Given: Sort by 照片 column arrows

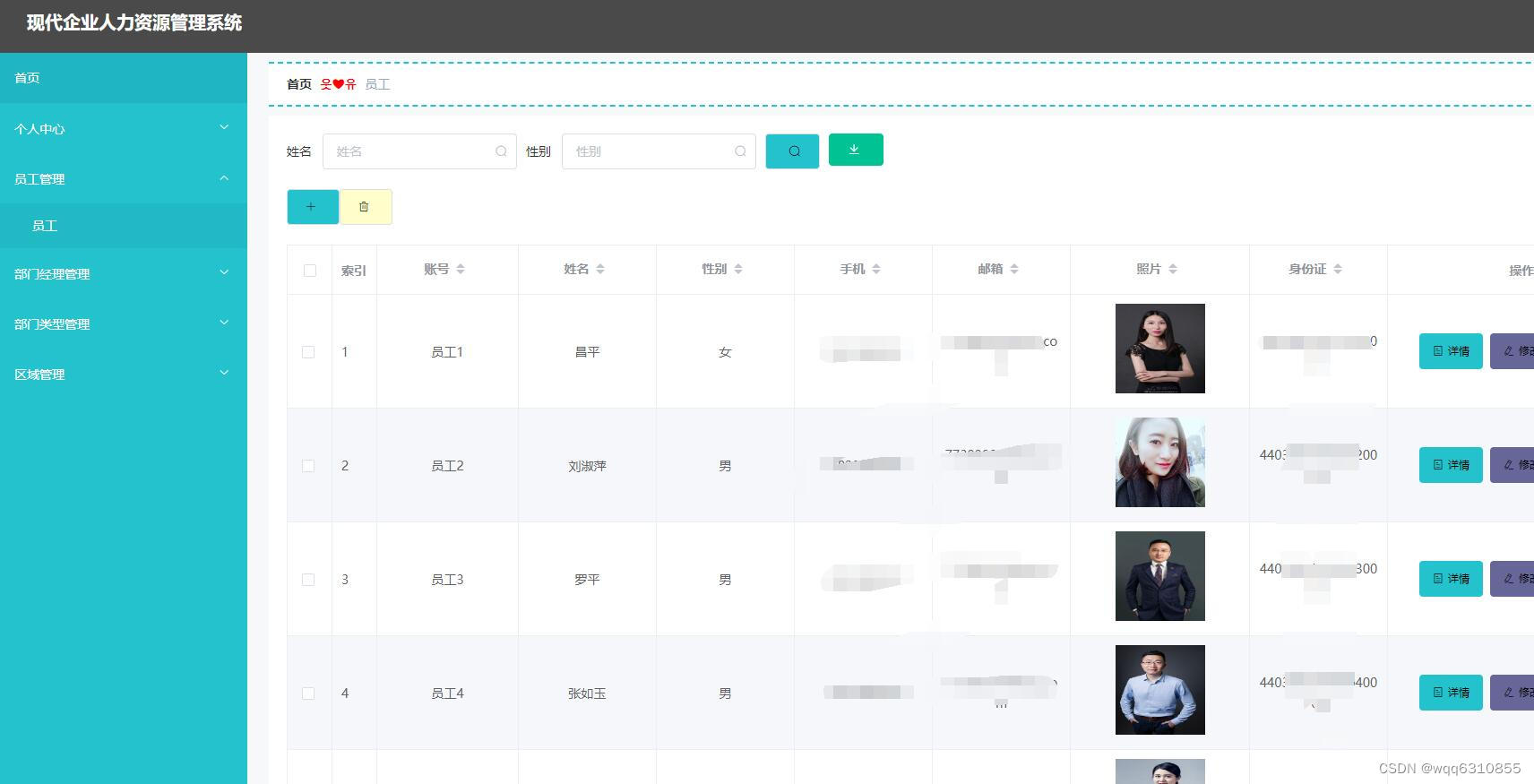Looking at the screenshot, I should [1173, 269].
